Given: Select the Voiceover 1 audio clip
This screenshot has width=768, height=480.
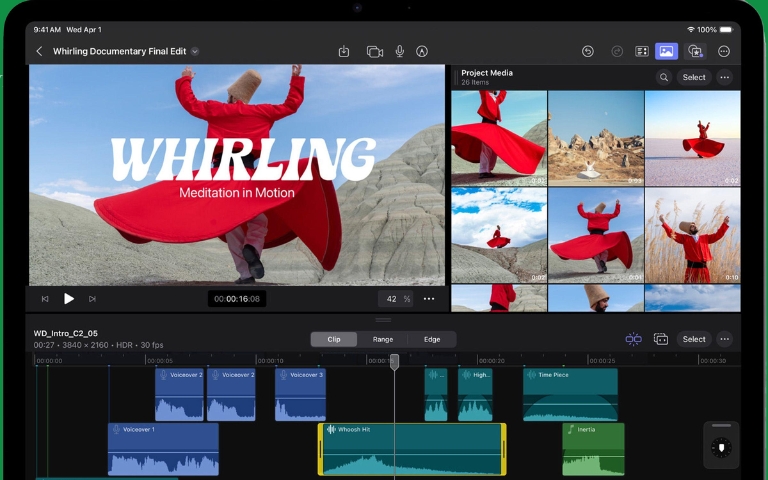Looking at the screenshot, I should [163, 449].
